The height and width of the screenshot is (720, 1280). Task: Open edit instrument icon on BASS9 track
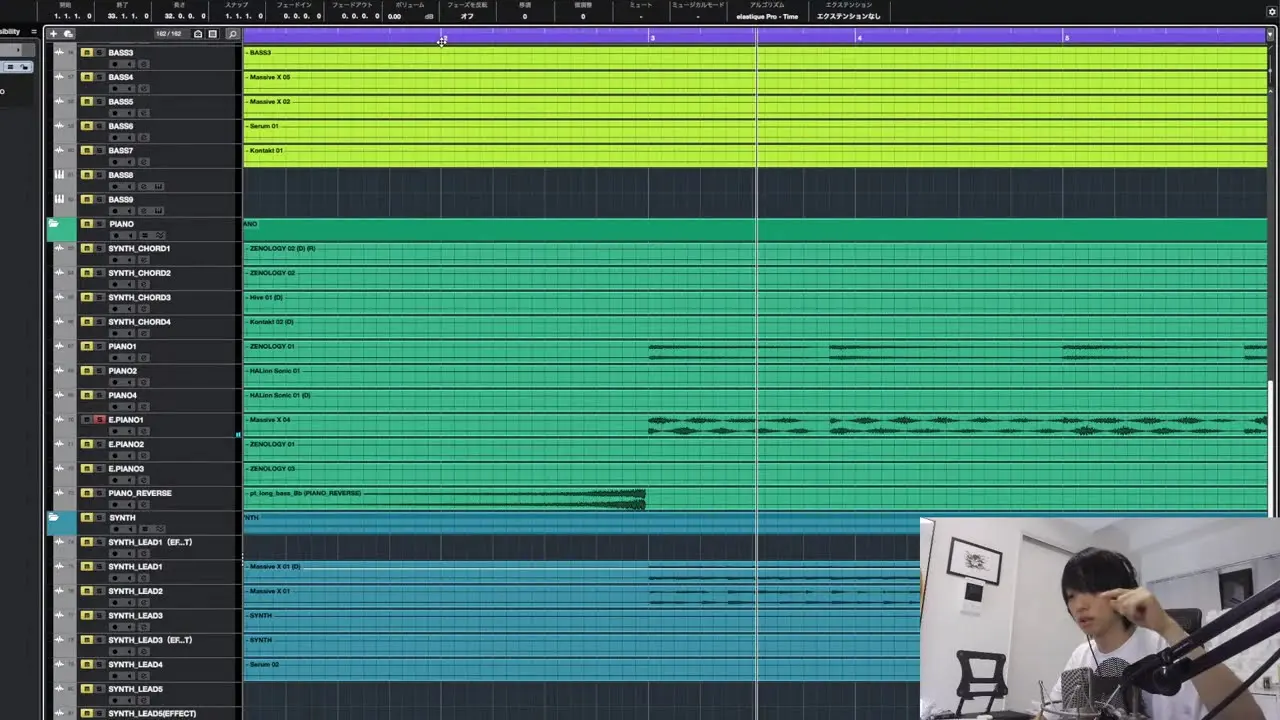pos(158,211)
